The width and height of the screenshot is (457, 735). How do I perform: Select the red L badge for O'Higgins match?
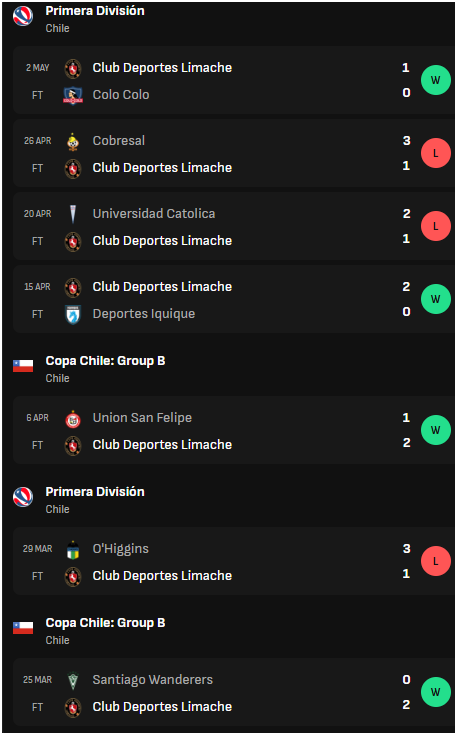click(x=435, y=561)
